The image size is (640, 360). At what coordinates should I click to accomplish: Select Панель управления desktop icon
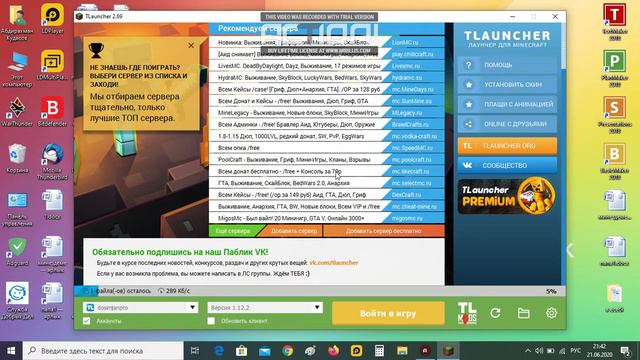[x=17, y=209]
